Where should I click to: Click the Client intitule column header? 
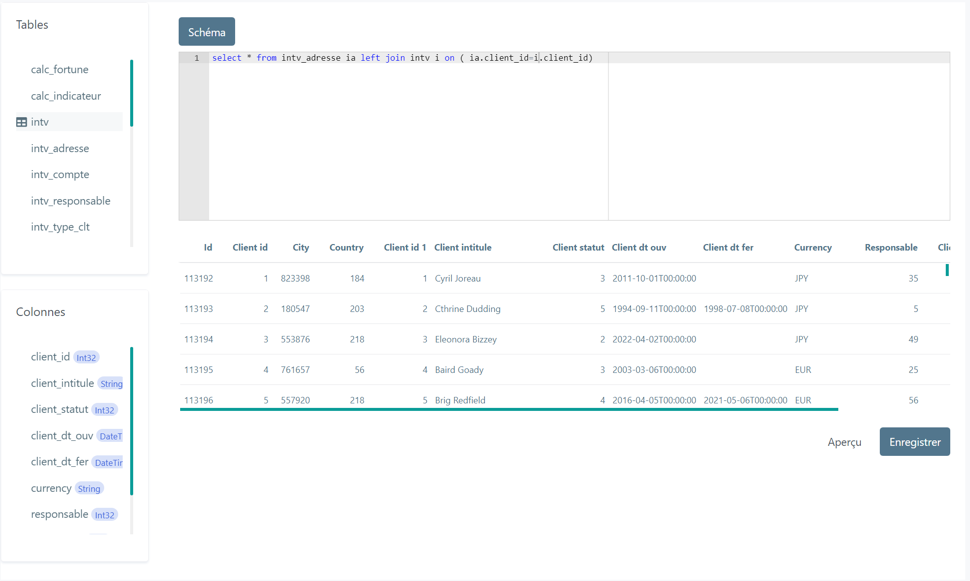pyautogui.click(x=463, y=247)
